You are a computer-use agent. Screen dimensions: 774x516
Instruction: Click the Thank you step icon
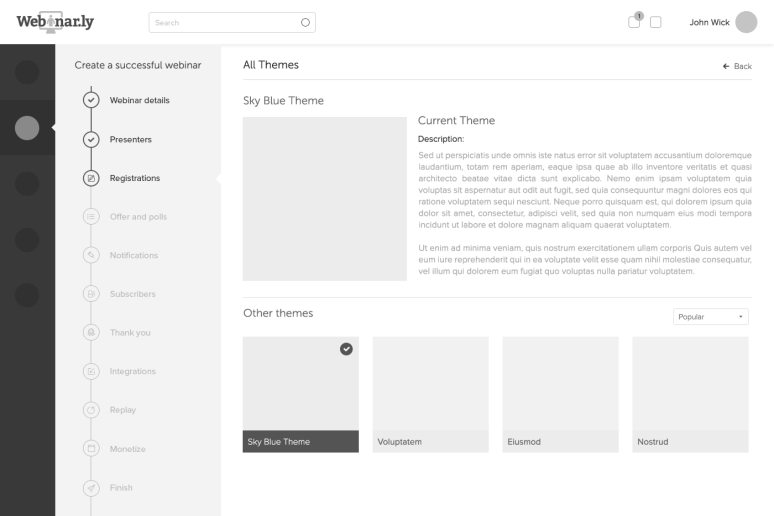pos(91,332)
